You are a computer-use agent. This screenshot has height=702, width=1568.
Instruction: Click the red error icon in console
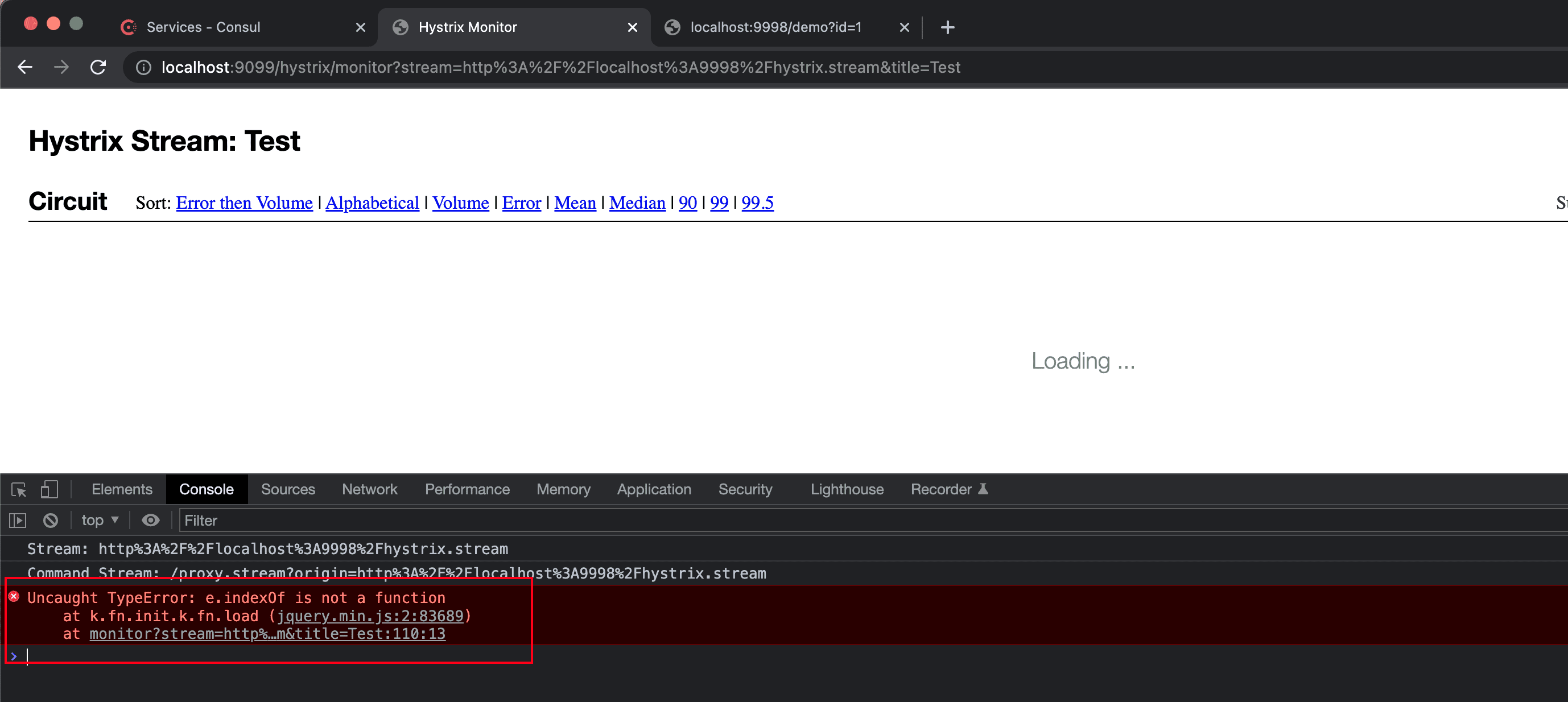pos(14,597)
